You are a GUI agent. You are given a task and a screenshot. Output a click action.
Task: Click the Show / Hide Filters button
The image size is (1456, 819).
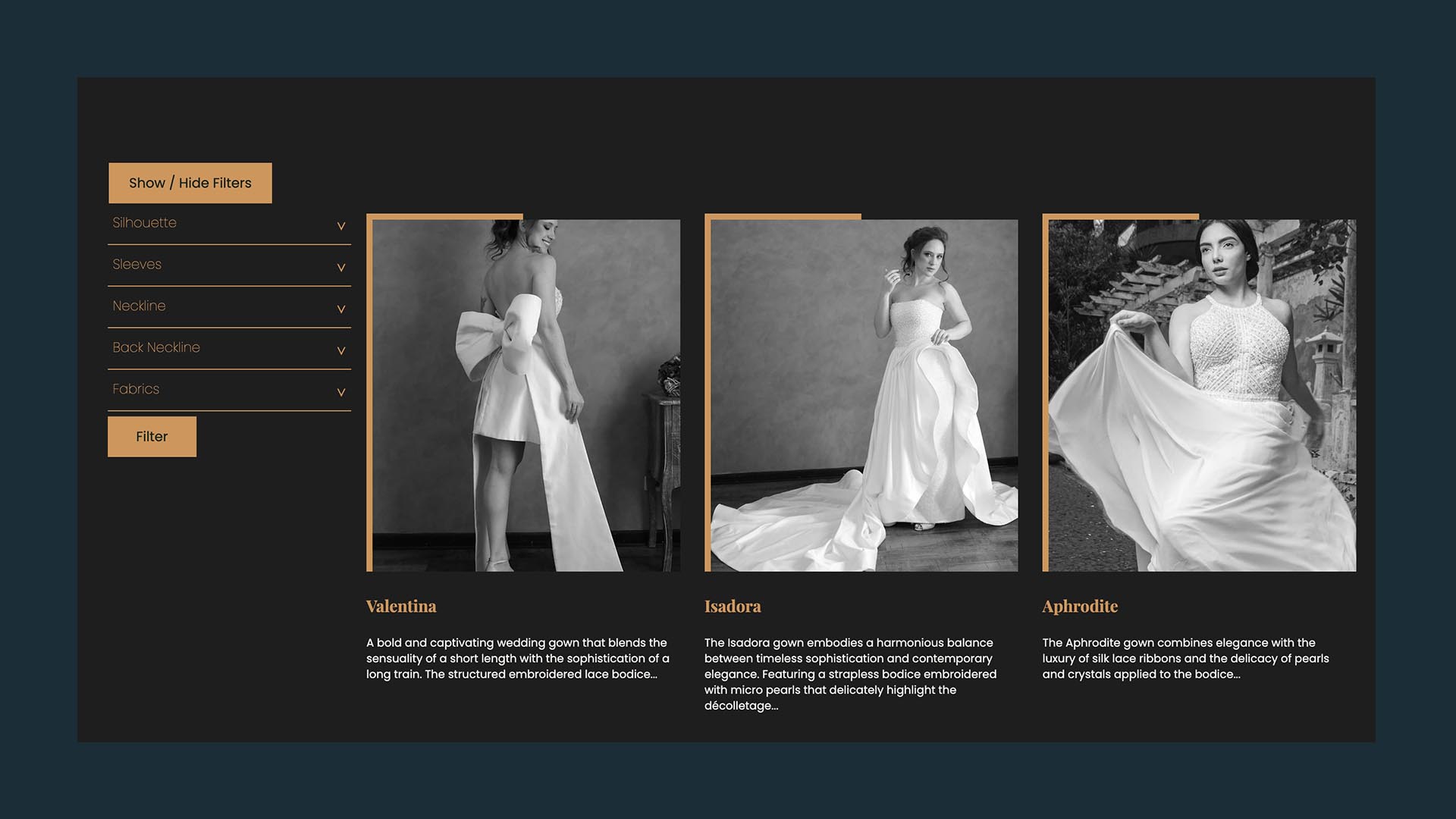coord(190,183)
